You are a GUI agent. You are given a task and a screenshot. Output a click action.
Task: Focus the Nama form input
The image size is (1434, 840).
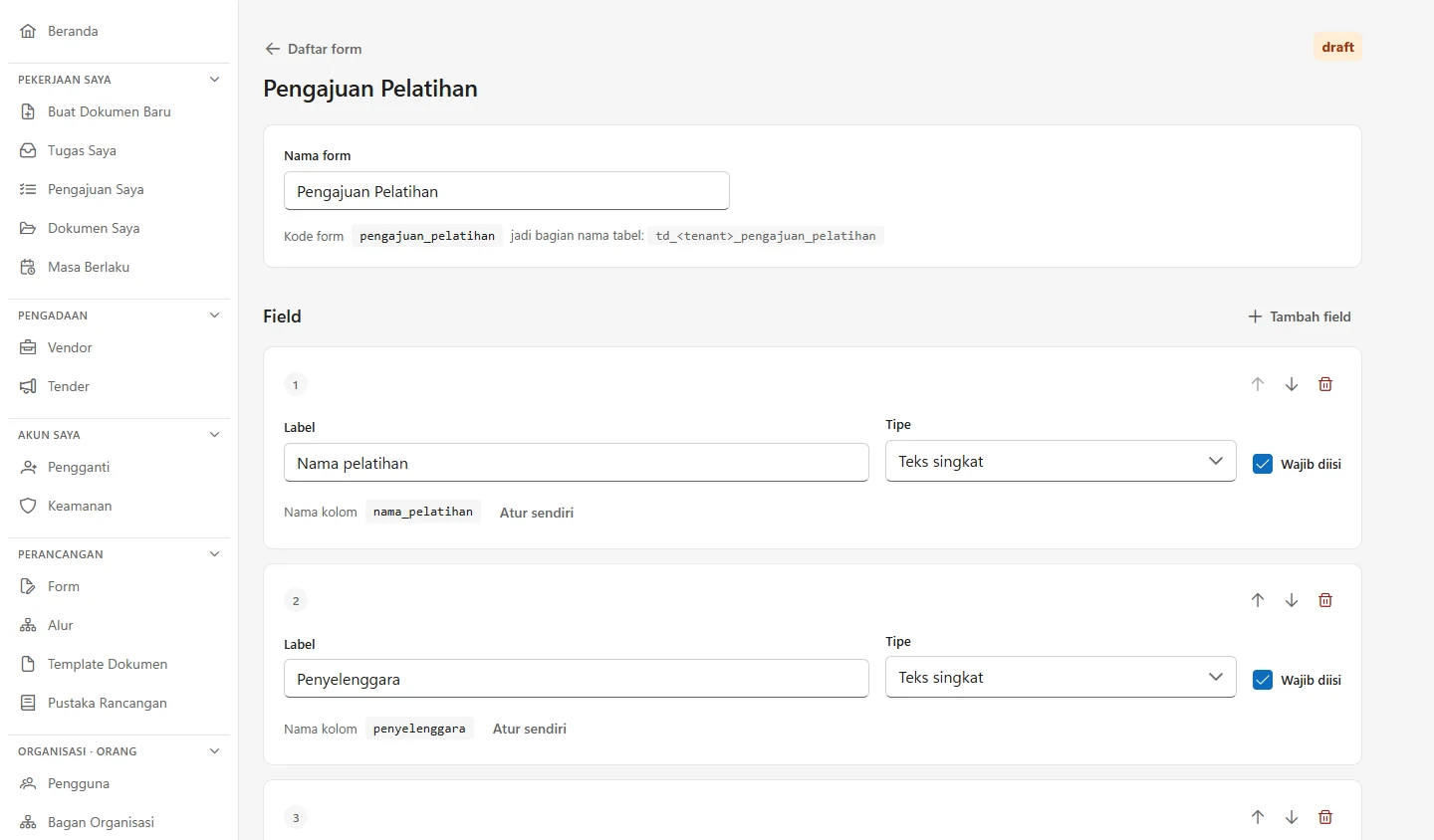tap(507, 191)
